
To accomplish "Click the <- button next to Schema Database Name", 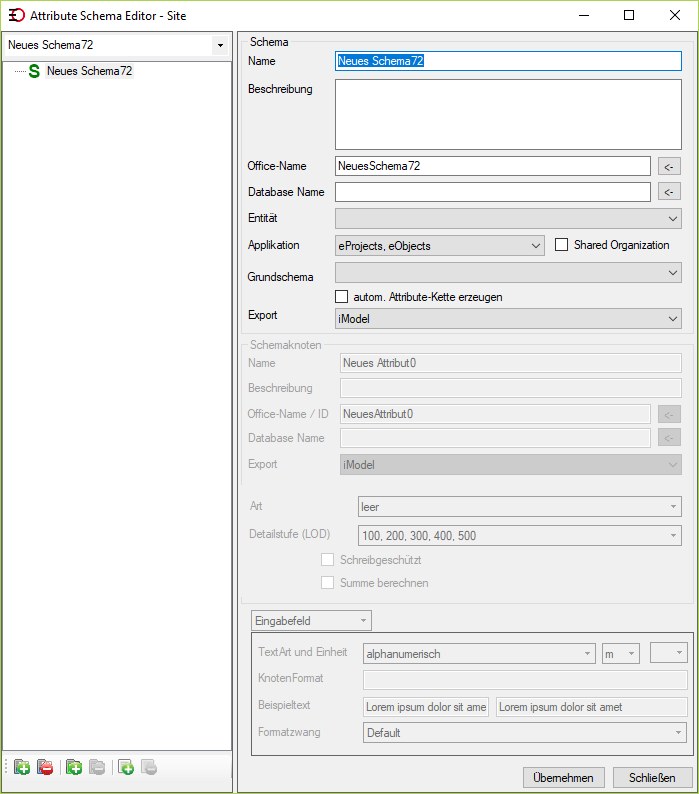I will click(669, 191).
